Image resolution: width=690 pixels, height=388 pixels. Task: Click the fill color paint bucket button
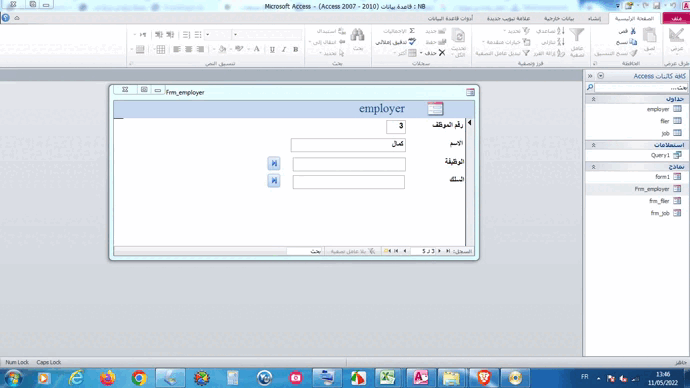point(222,50)
